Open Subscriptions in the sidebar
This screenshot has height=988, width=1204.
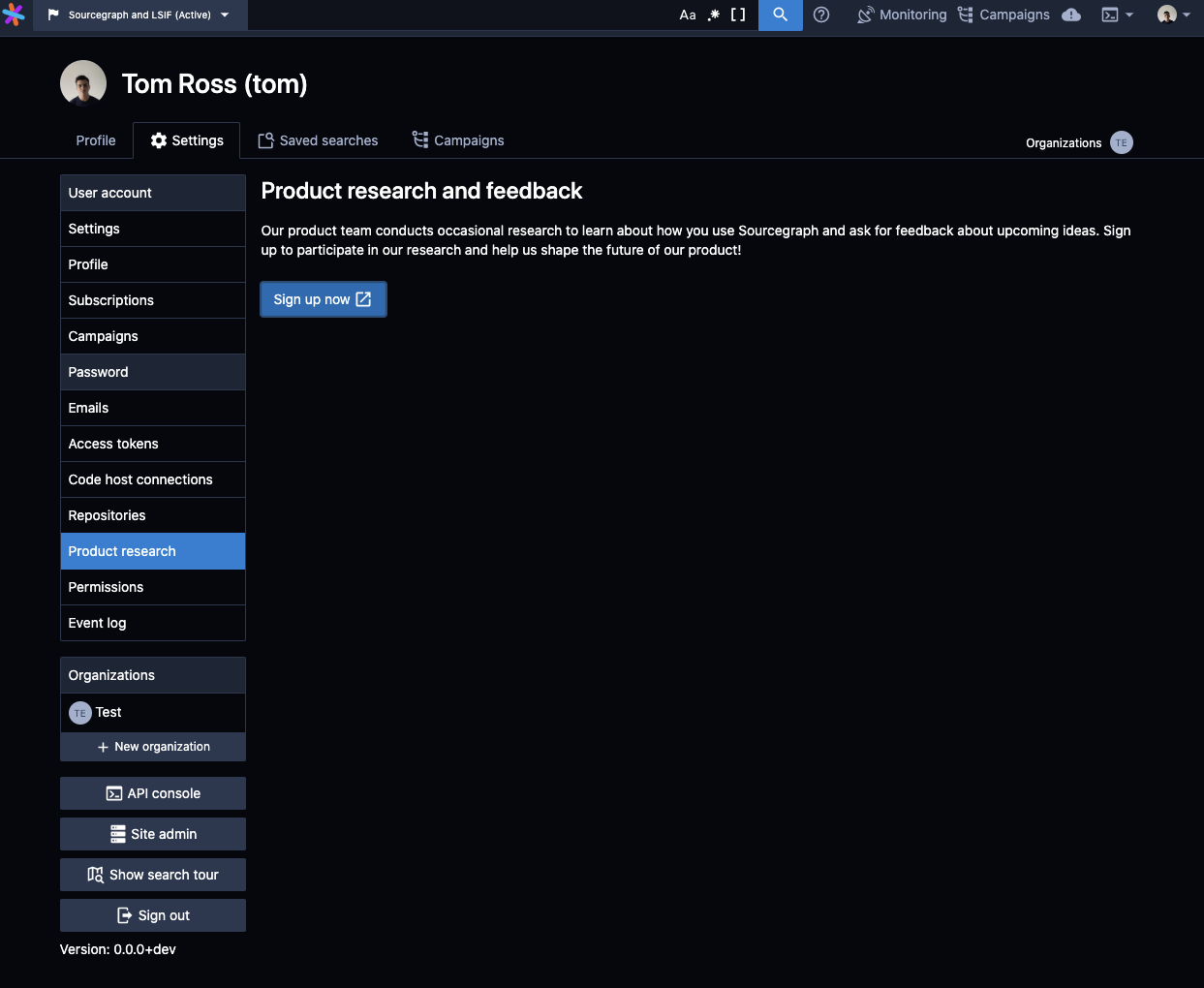153,300
